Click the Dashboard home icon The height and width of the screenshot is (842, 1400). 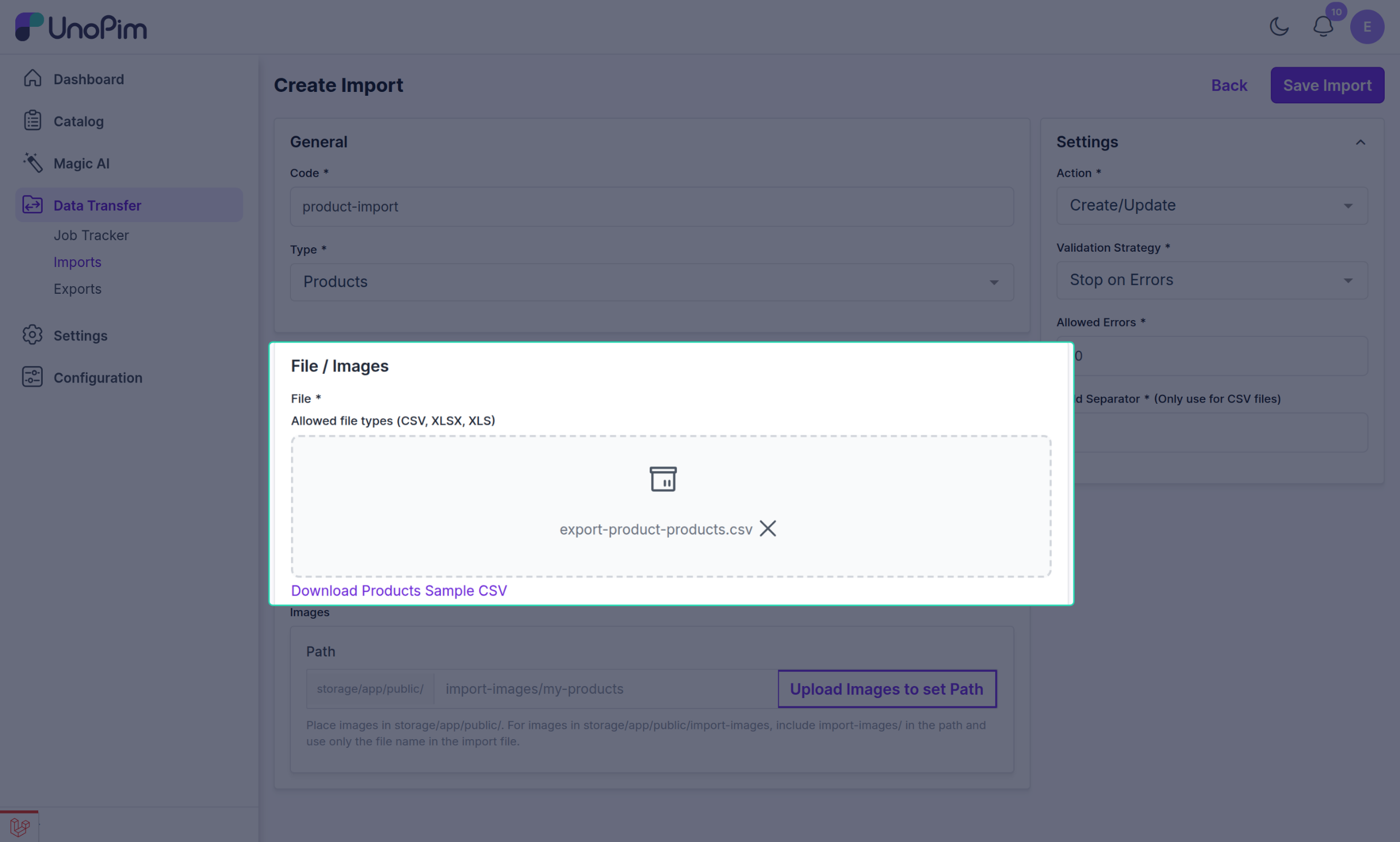pyautogui.click(x=32, y=78)
